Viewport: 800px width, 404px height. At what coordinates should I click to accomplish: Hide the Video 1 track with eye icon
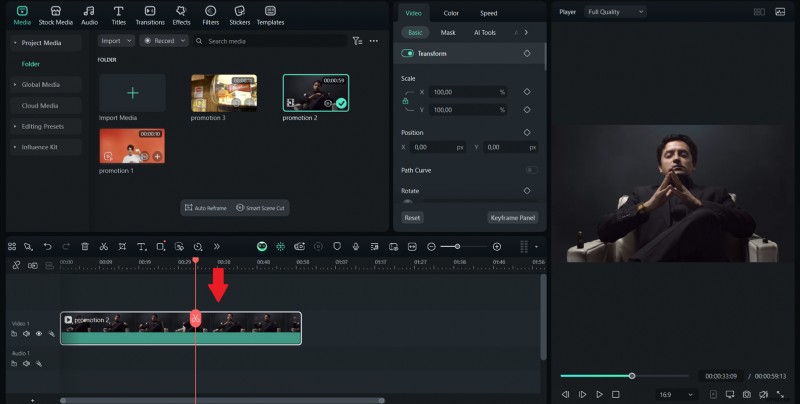[x=39, y=334]
